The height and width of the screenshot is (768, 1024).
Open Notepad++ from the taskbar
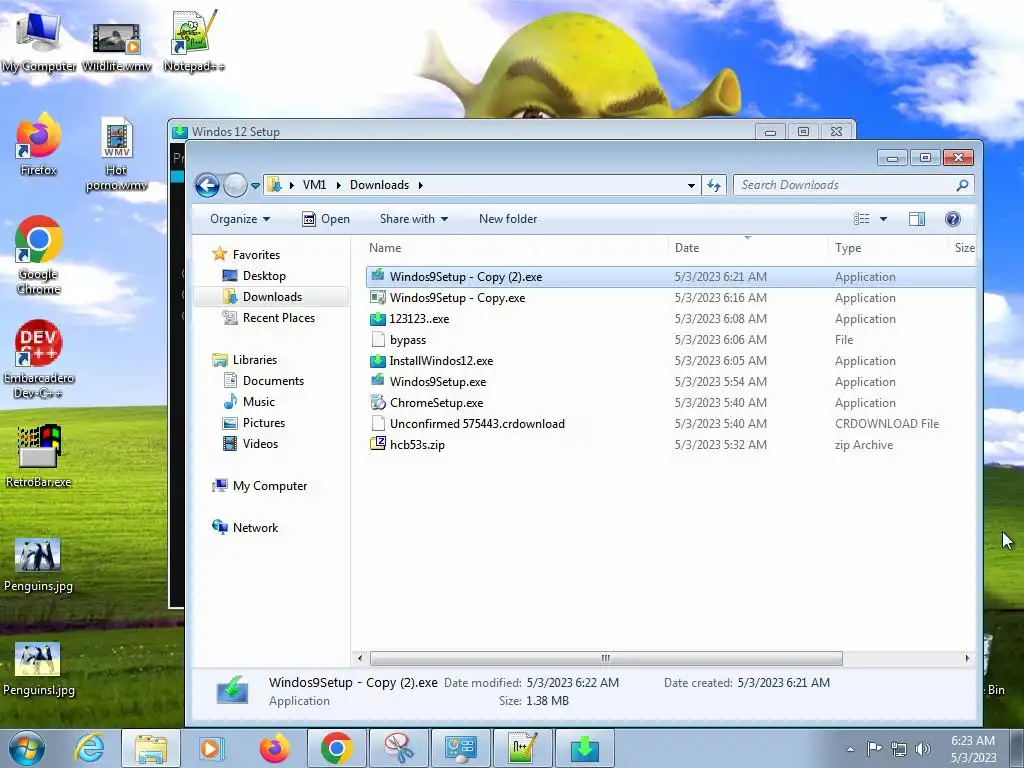pyautogui.click(x=523, y=748)
